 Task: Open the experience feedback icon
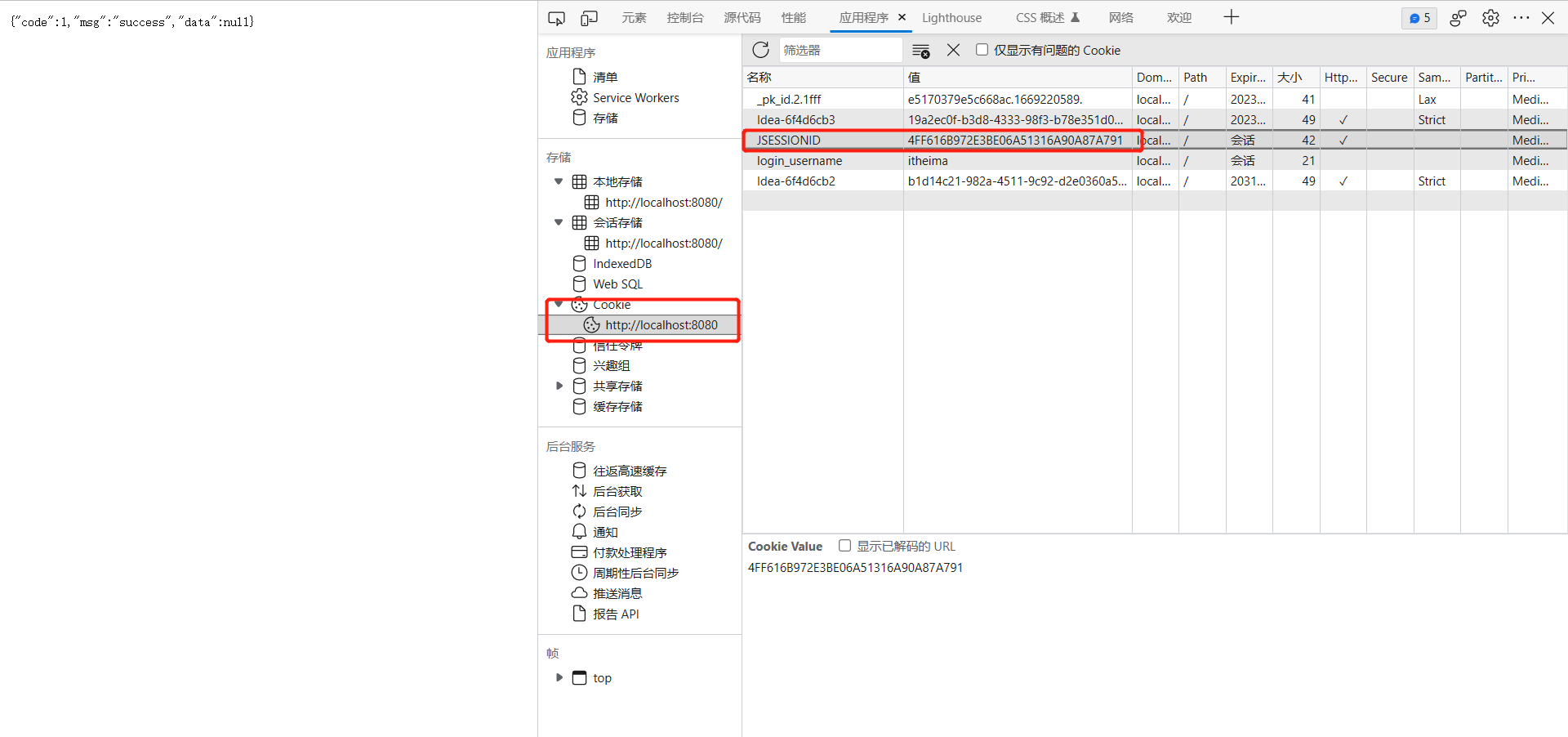pyautogui.click(x=1458, y=18)
